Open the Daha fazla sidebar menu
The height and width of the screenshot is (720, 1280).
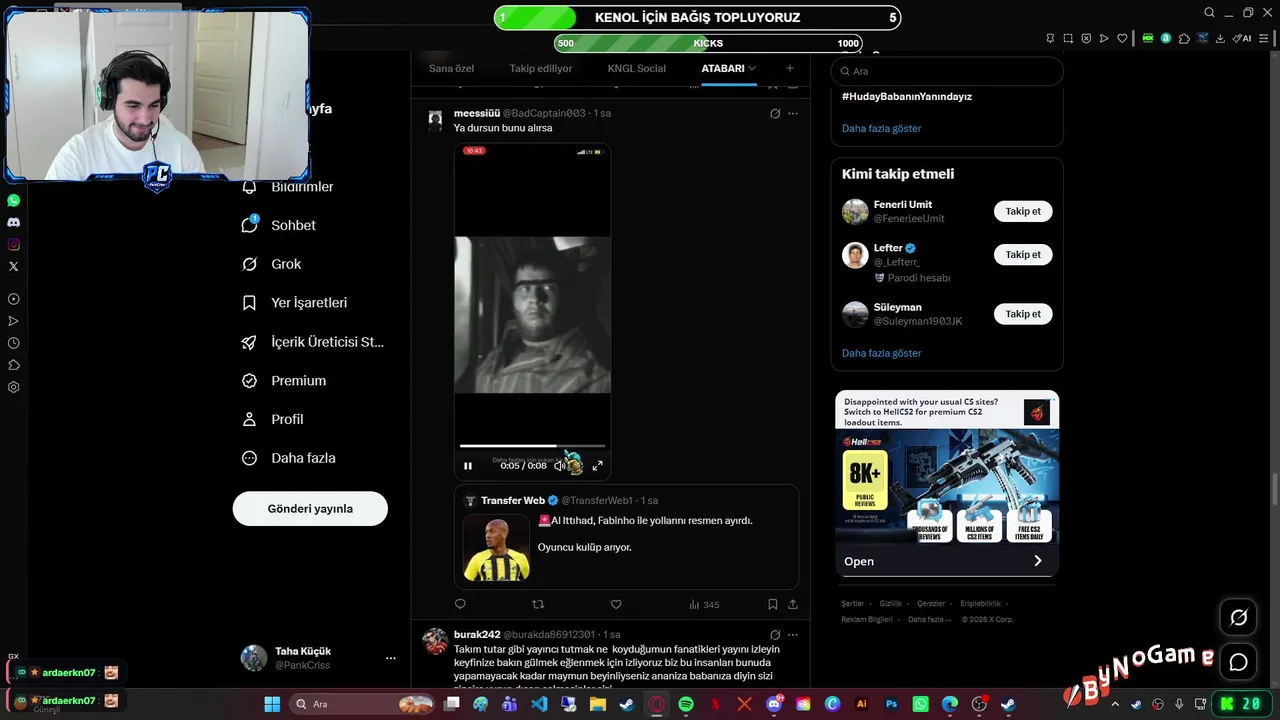tap(289, 458)
